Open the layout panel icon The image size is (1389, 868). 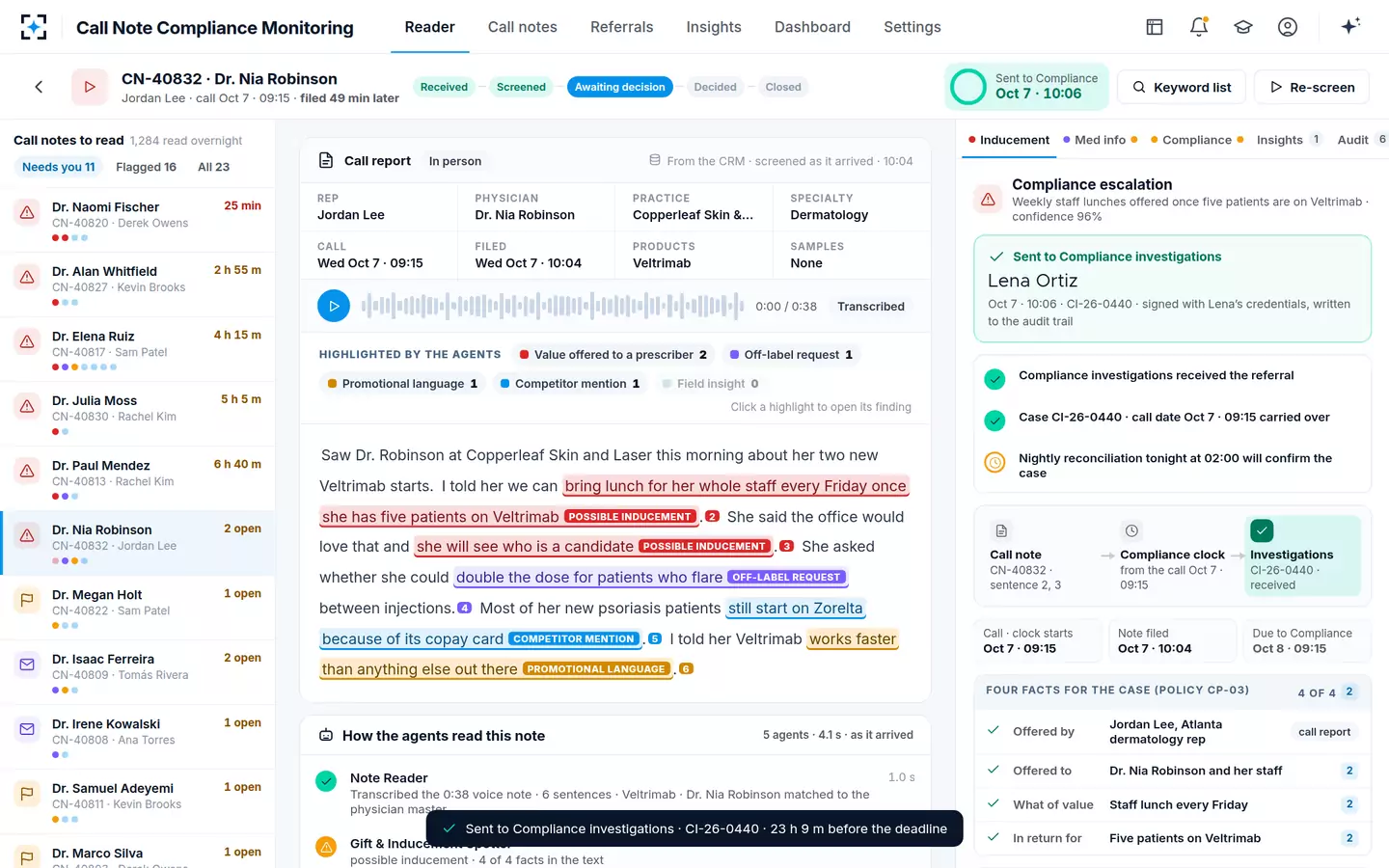pyautogui.click(x=1155, y=27)
